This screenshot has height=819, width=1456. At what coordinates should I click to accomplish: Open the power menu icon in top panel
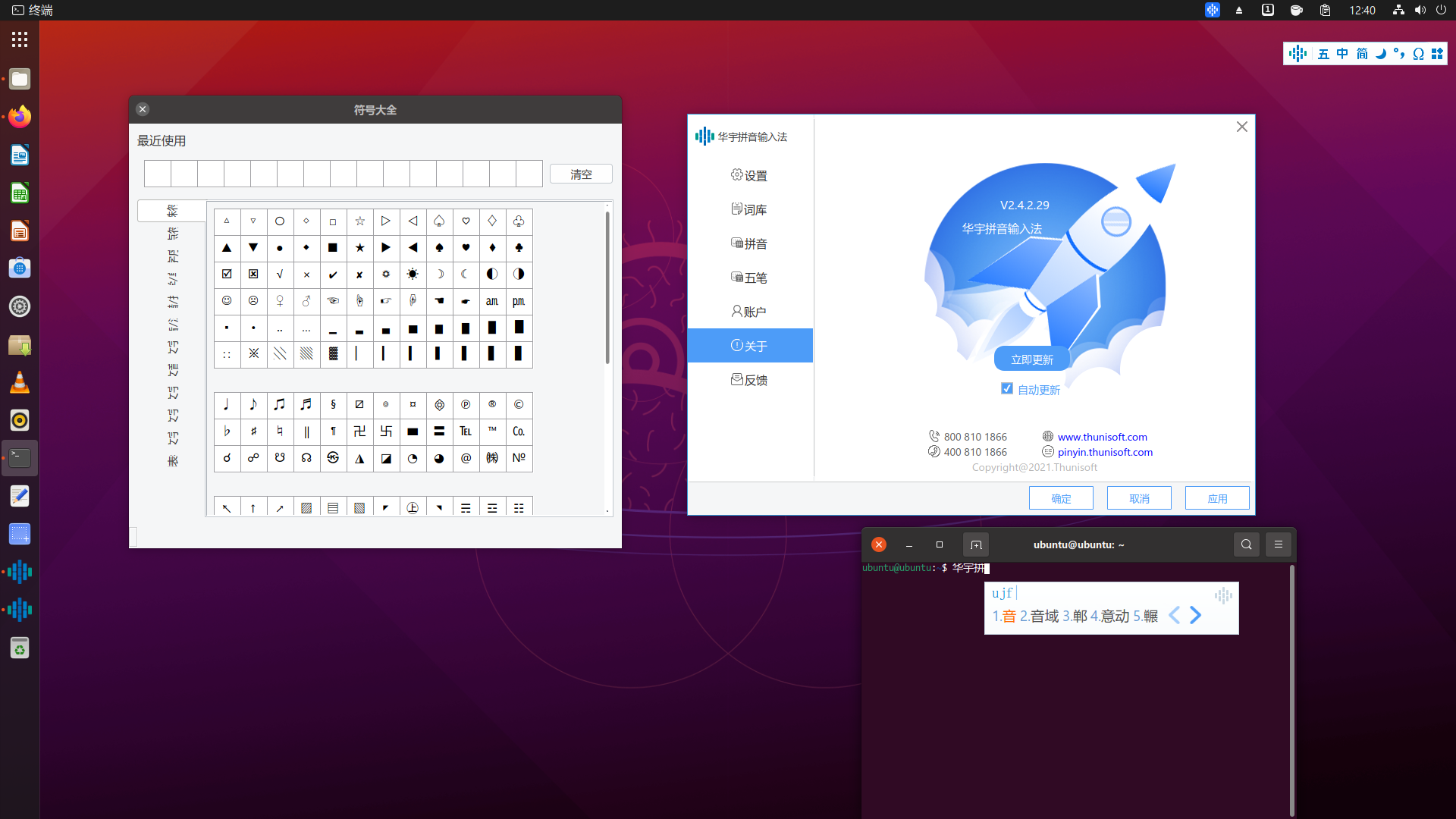[1441, 10]
